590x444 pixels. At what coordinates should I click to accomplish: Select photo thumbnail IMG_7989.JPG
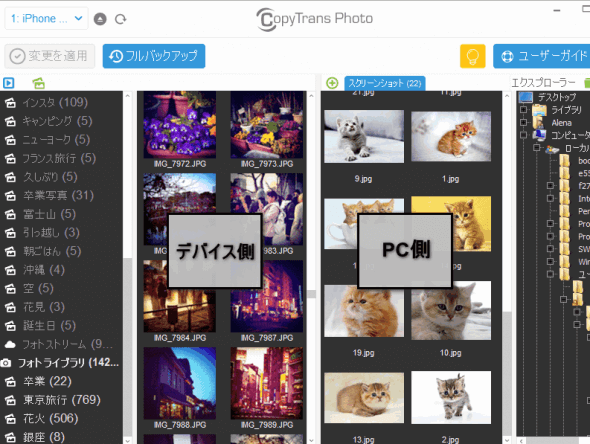point(267,383)
